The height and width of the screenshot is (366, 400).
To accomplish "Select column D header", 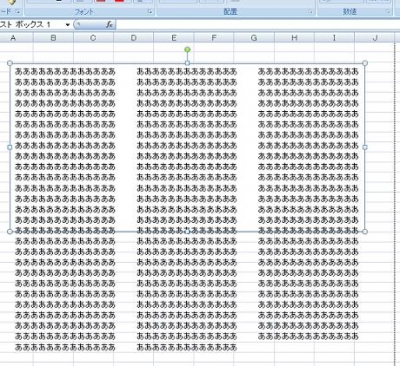I will [134, 38].
